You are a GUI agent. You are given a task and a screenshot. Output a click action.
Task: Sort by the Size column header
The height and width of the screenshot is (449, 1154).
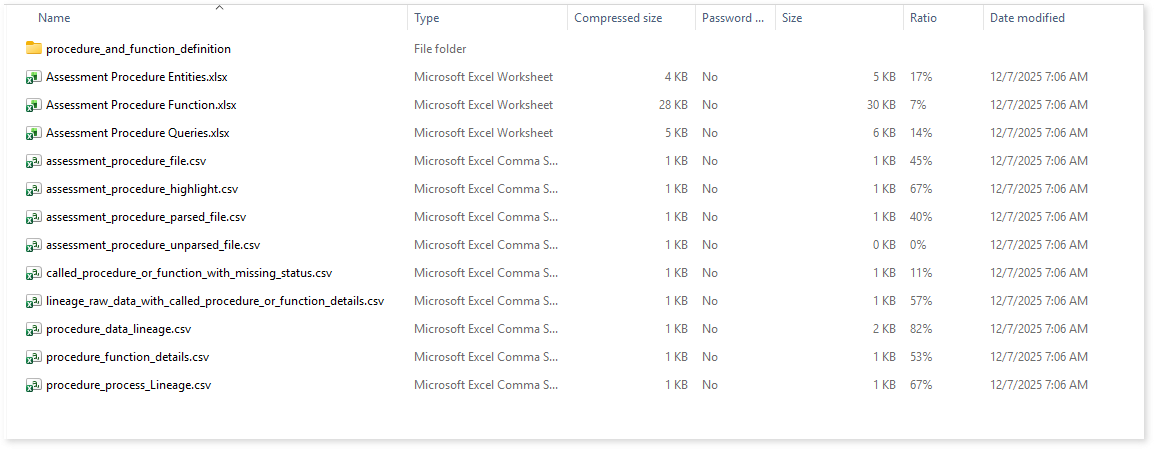click(x=792, y=18)
